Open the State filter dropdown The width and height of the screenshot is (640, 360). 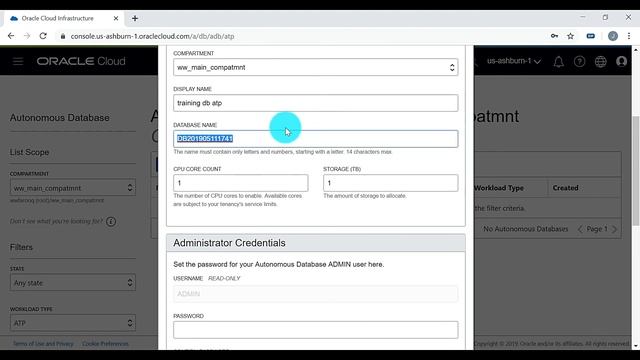[x=73, y=282]
